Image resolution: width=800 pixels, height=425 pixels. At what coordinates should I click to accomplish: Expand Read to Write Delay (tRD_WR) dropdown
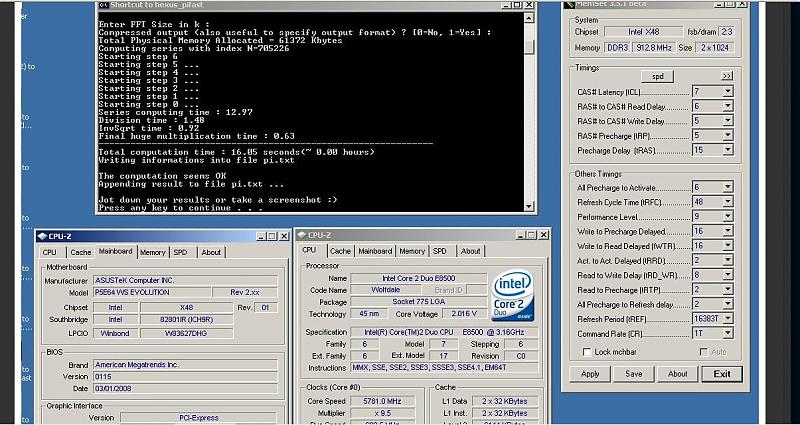click(728, 275)
